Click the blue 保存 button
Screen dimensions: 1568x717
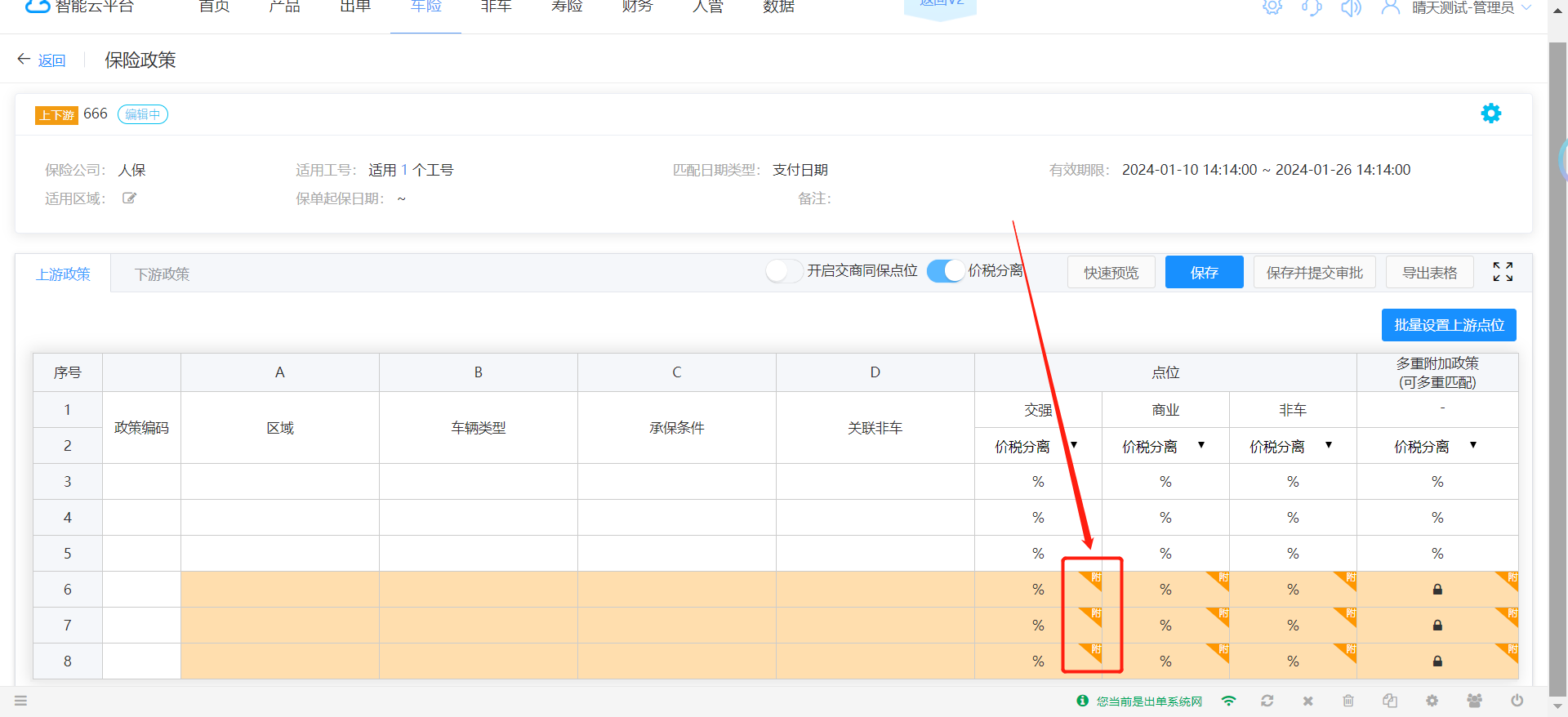click(1204, 272)
